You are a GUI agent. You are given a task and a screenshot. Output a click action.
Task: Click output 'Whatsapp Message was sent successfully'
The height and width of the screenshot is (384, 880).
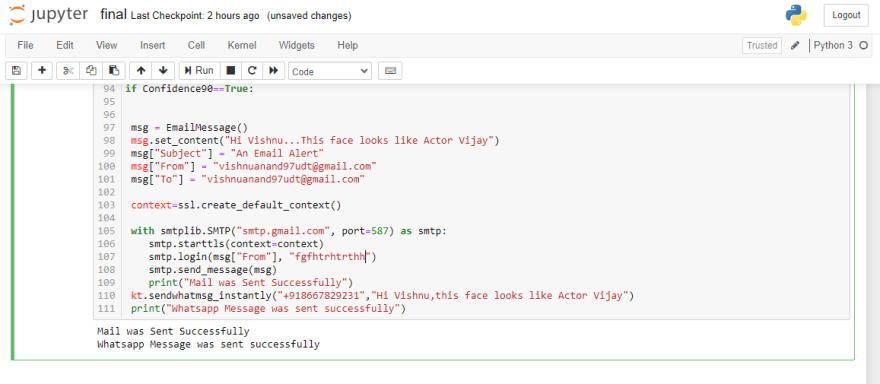coord(208,344)
